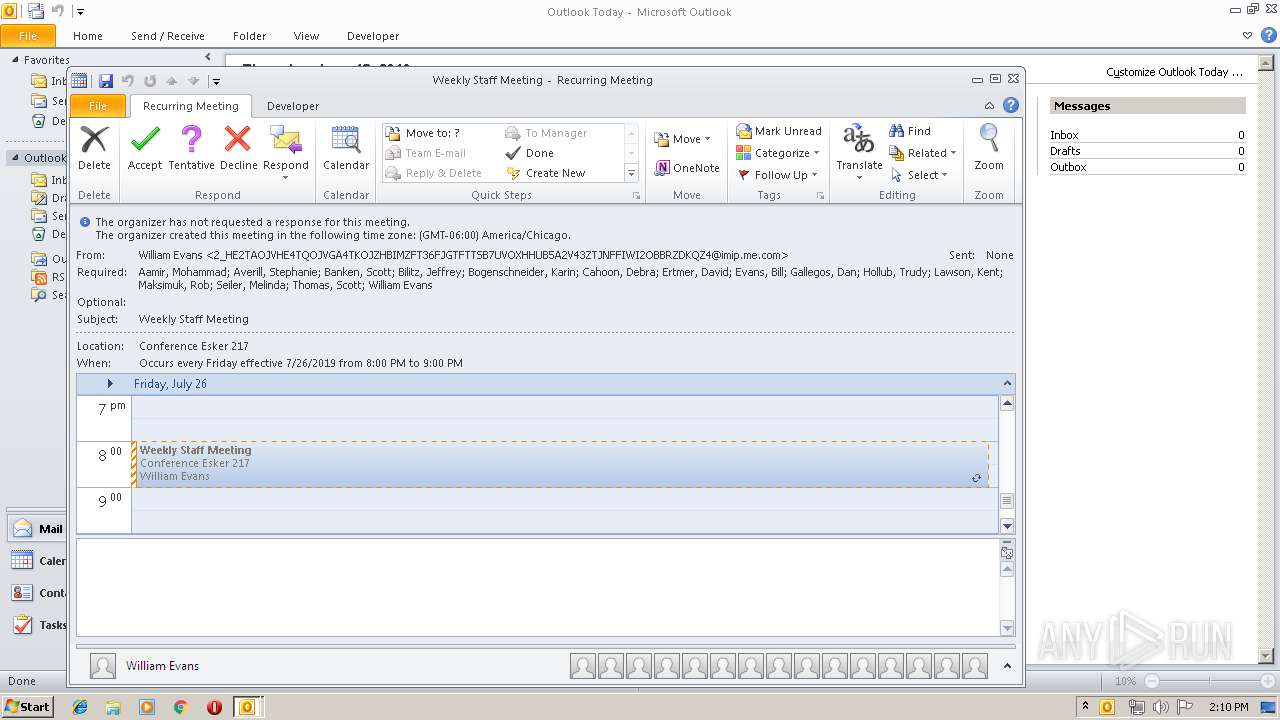Open the View tab in main window
The image size is (1280, 720).
pyautogui.click(x=306, y=36)
